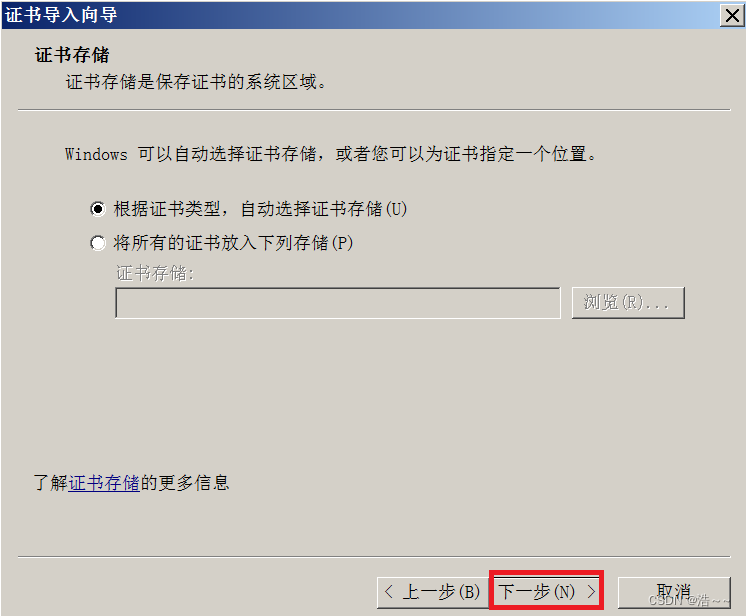Proceed with 下一步(N) button
746x616 pixels.
pyautogui.click(x=547, y=591)
